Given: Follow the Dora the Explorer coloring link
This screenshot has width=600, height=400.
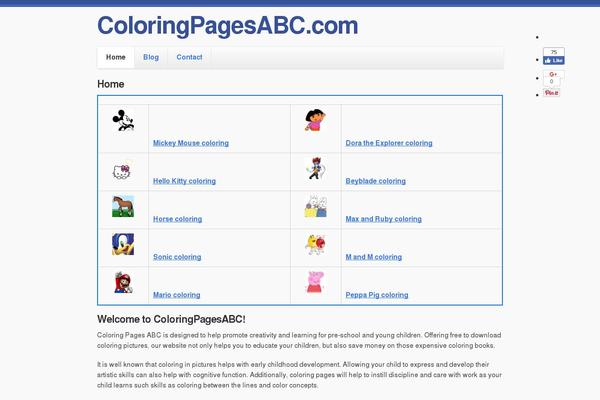Looking at the screenshot, I should 389,143.
